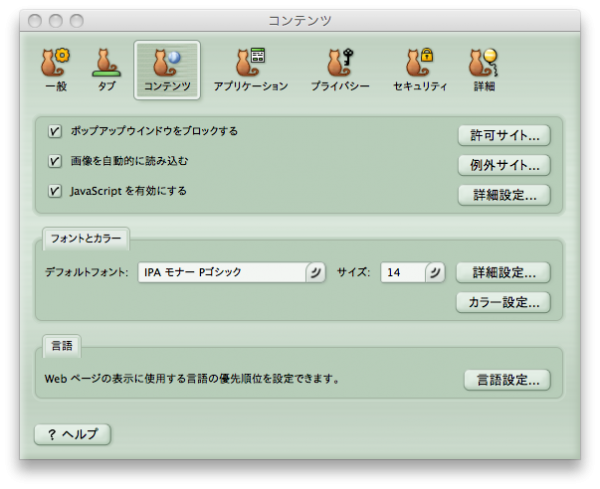Click the フォントとカラー group label
Viewport: 600px width, 489px height.
[x=86, y=239]
